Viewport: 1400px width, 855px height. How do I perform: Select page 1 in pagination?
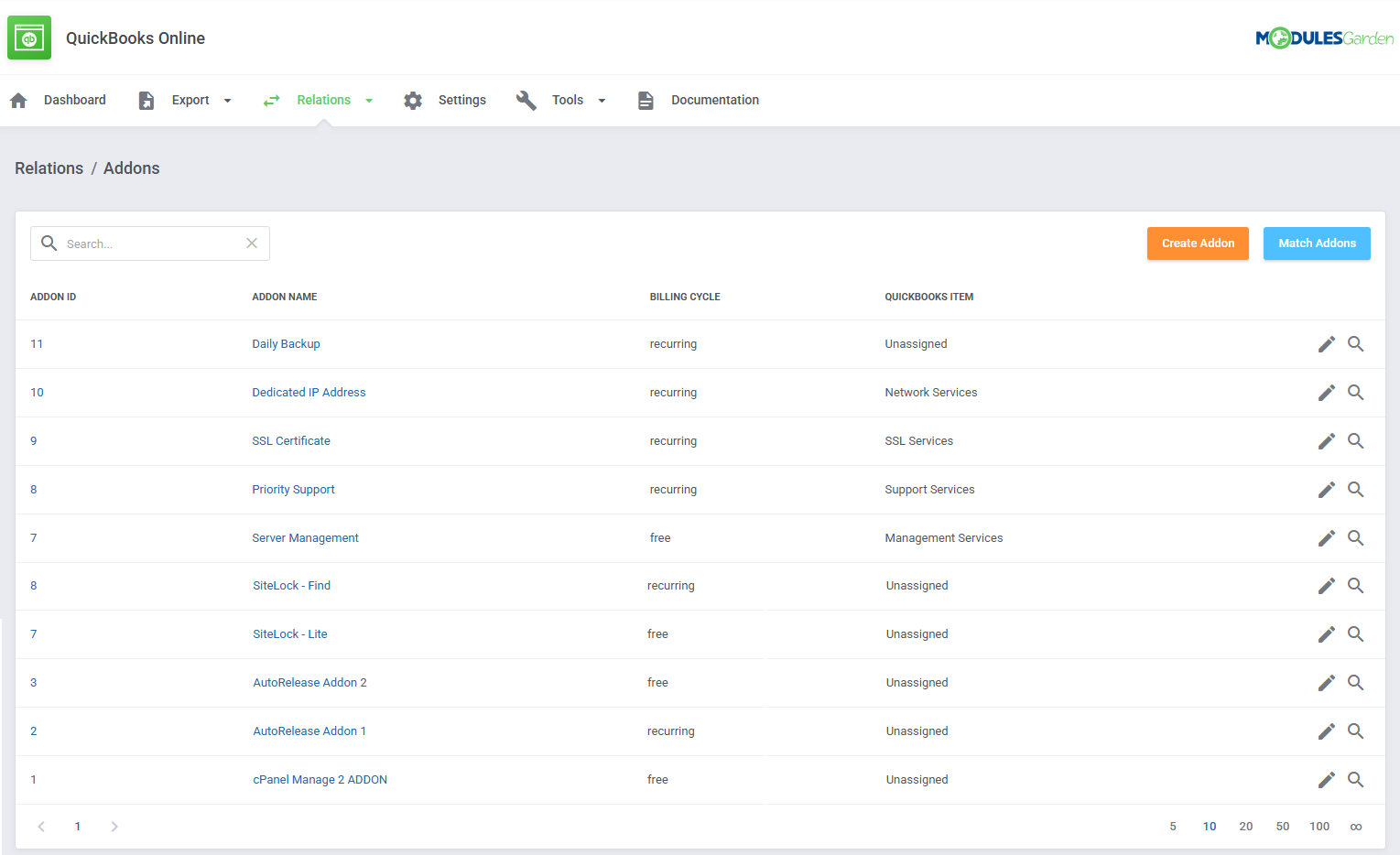click(x=78, y=827)
